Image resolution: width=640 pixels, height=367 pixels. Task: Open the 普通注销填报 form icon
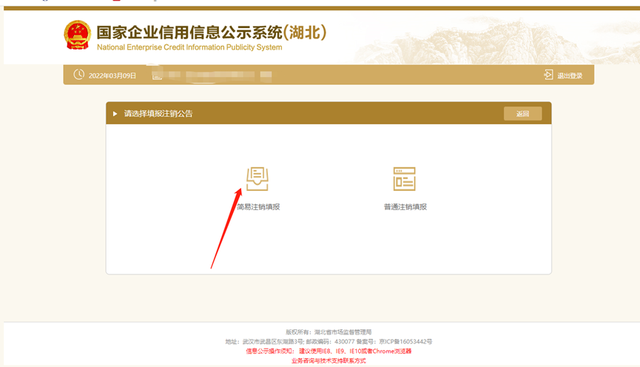(404, 179)
